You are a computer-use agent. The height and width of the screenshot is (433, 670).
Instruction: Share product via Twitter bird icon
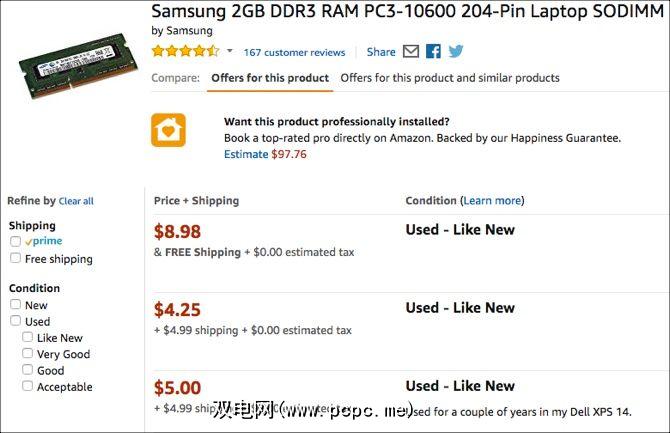pyautogui.click(x=456, y=52)
